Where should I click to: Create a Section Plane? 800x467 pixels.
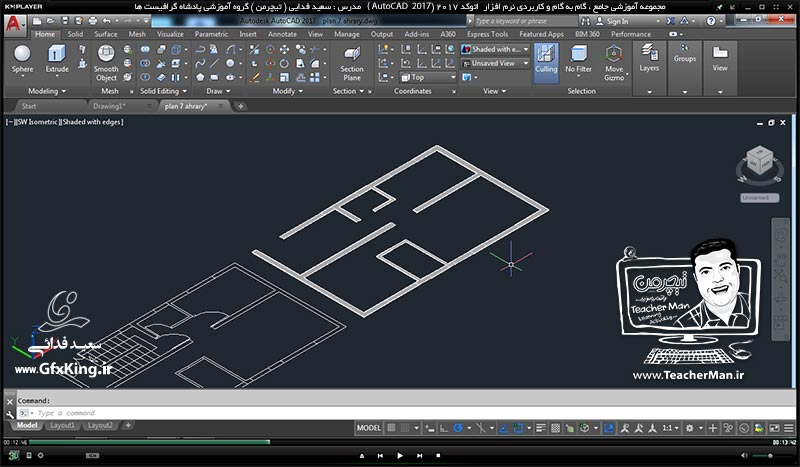click(x=352, y=63)
